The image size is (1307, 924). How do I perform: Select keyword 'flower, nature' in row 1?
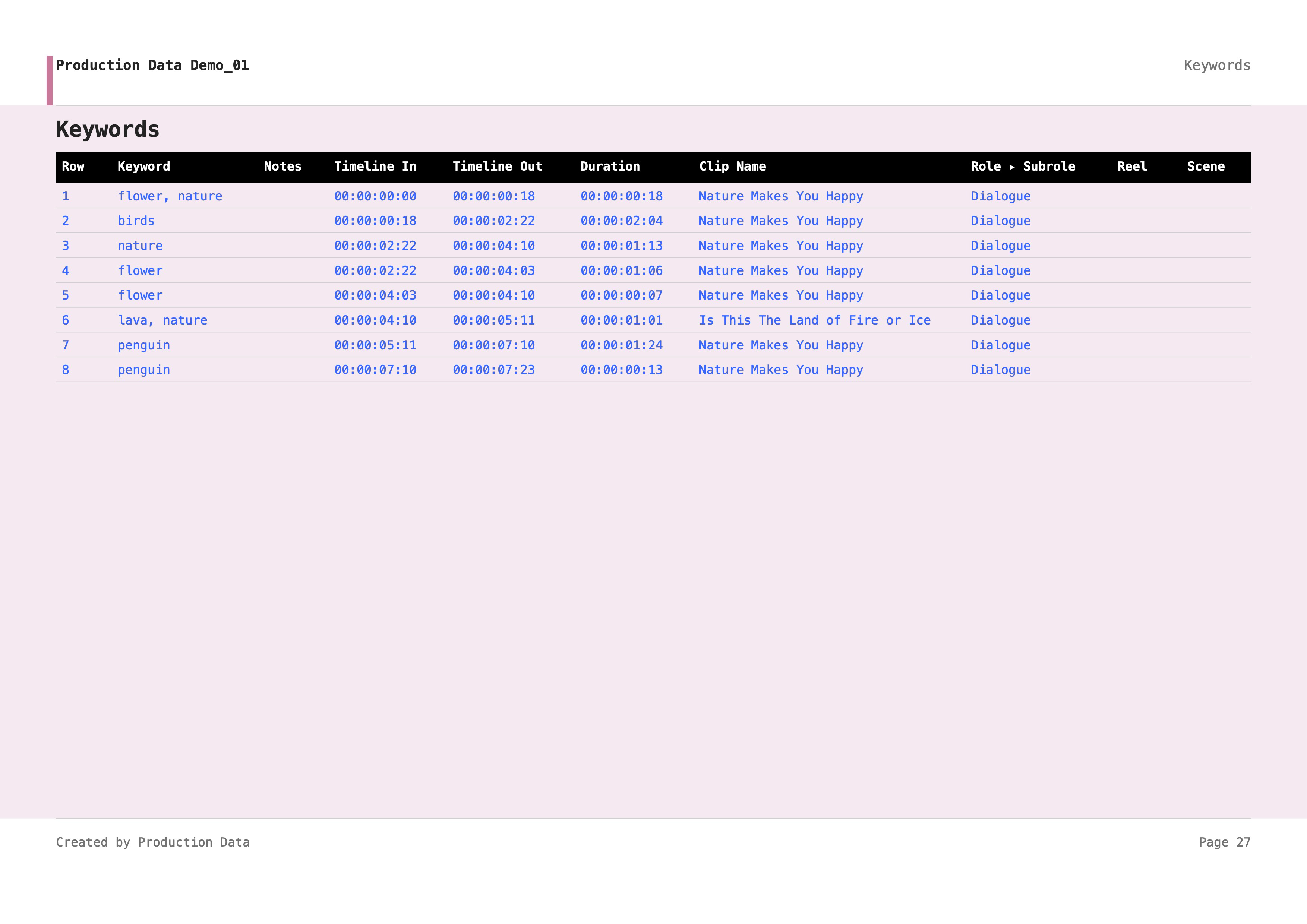(170, 196)
